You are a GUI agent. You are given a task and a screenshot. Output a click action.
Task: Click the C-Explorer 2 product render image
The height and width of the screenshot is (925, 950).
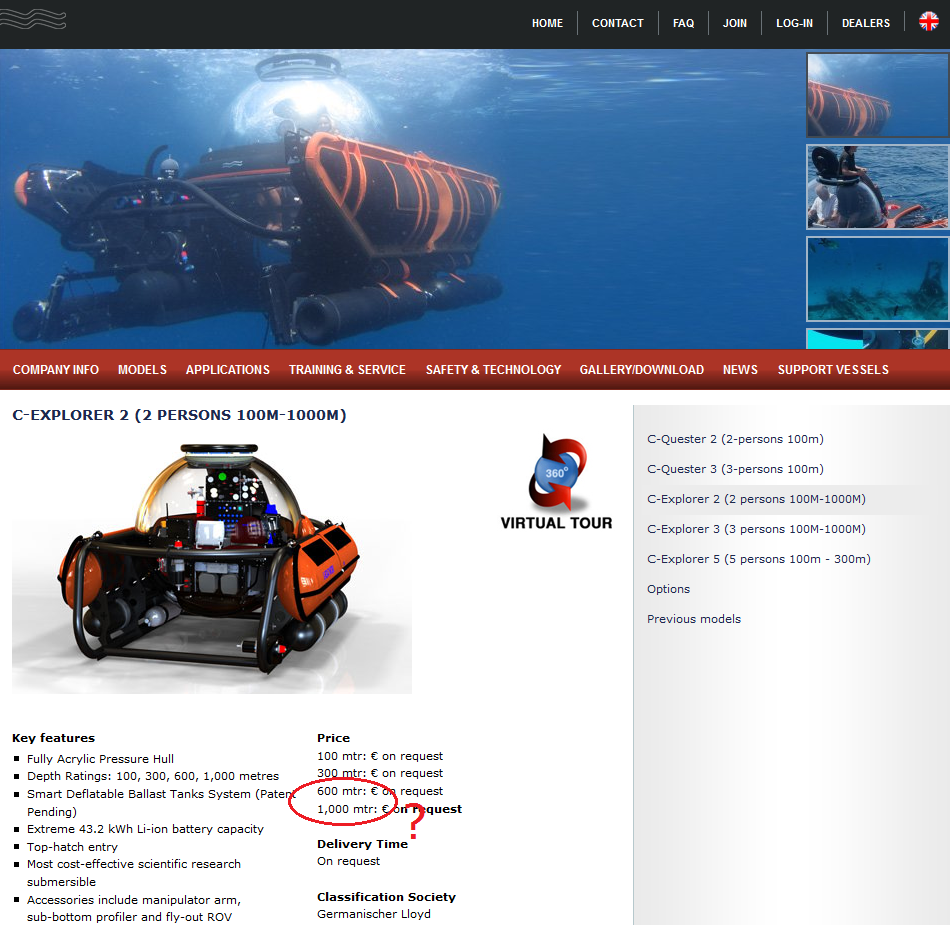pos(212,568)
